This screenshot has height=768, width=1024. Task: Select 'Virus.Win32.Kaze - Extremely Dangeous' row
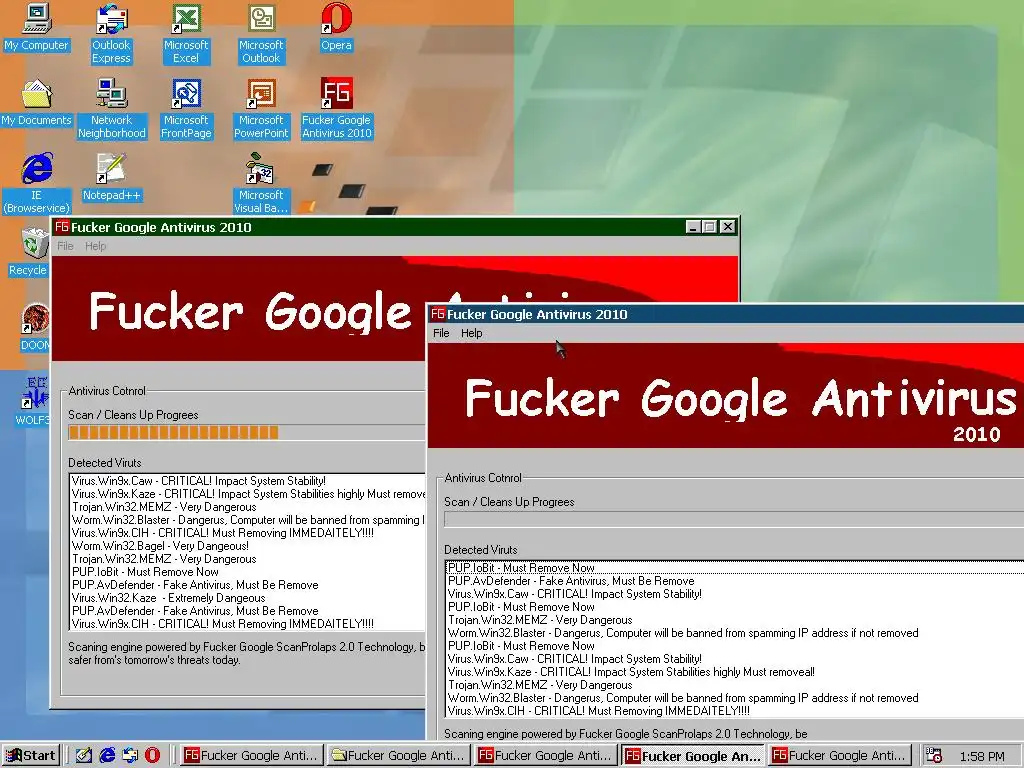coord(248,598)
